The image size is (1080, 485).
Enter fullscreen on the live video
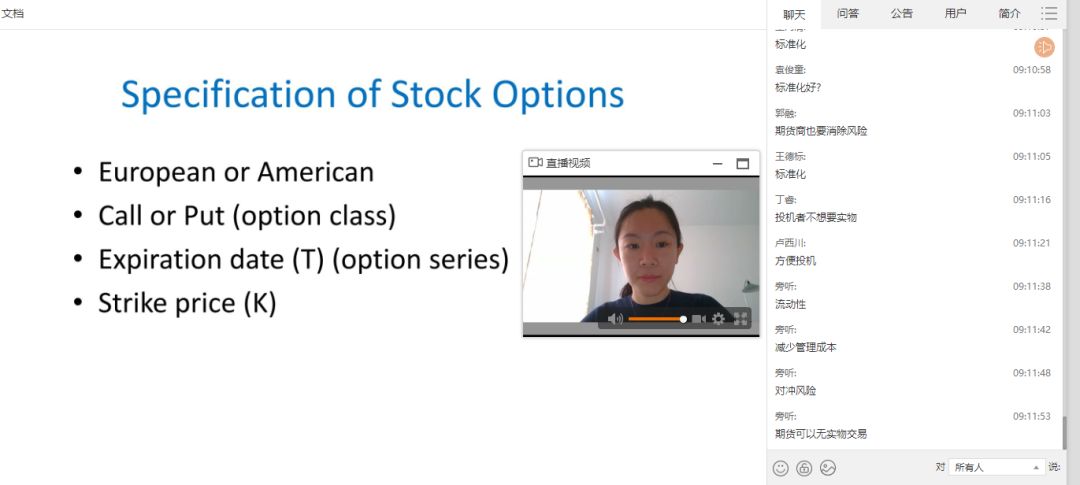click(x=741, y=319)
